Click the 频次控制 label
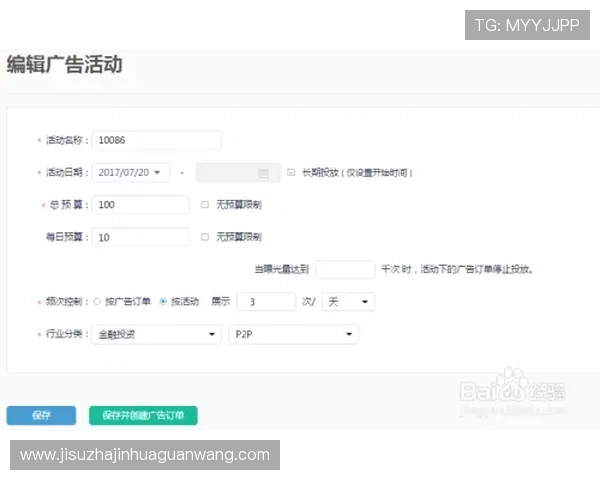 [x=64, y=302]
